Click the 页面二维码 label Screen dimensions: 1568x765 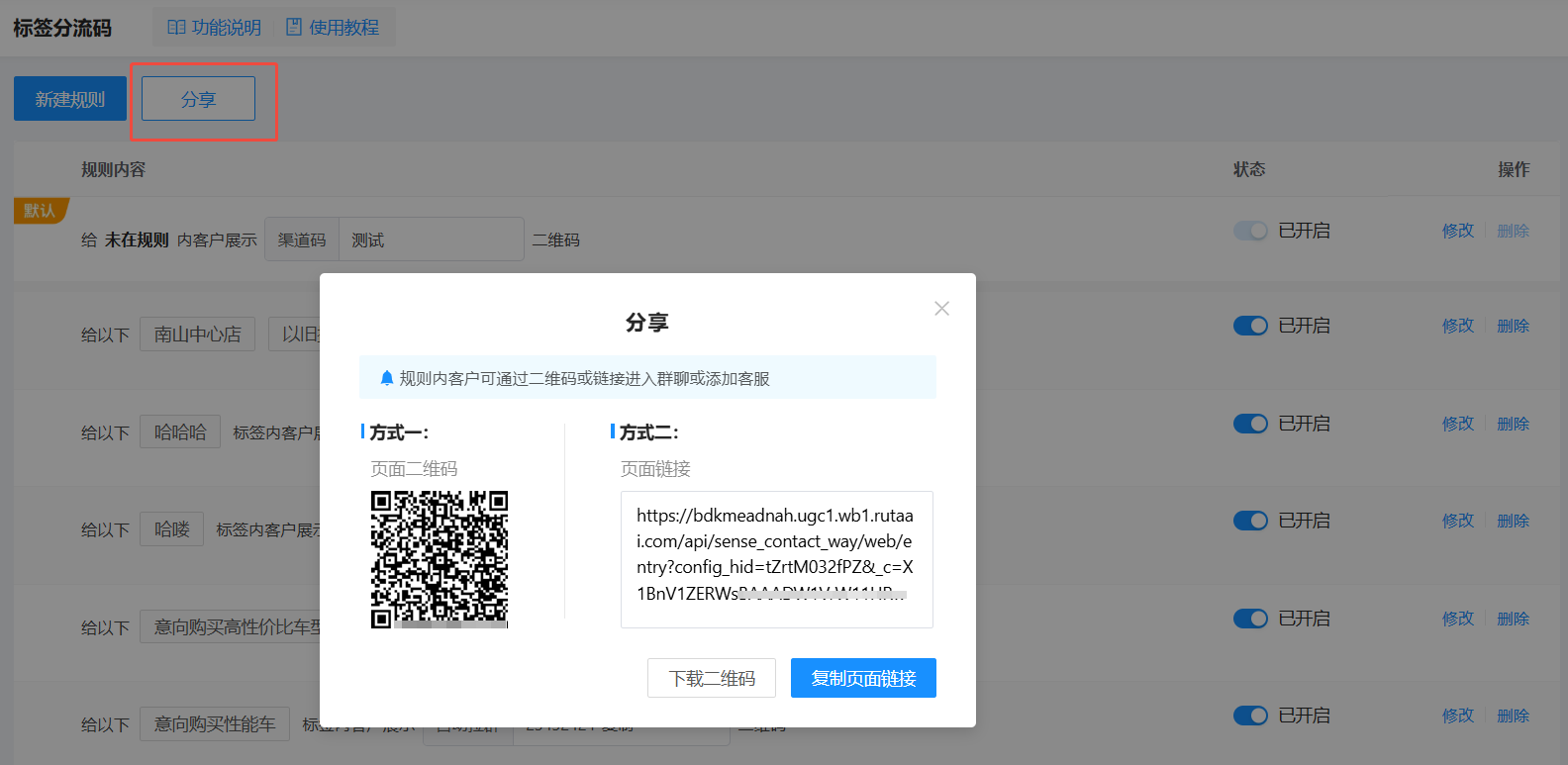click(414, 469)
